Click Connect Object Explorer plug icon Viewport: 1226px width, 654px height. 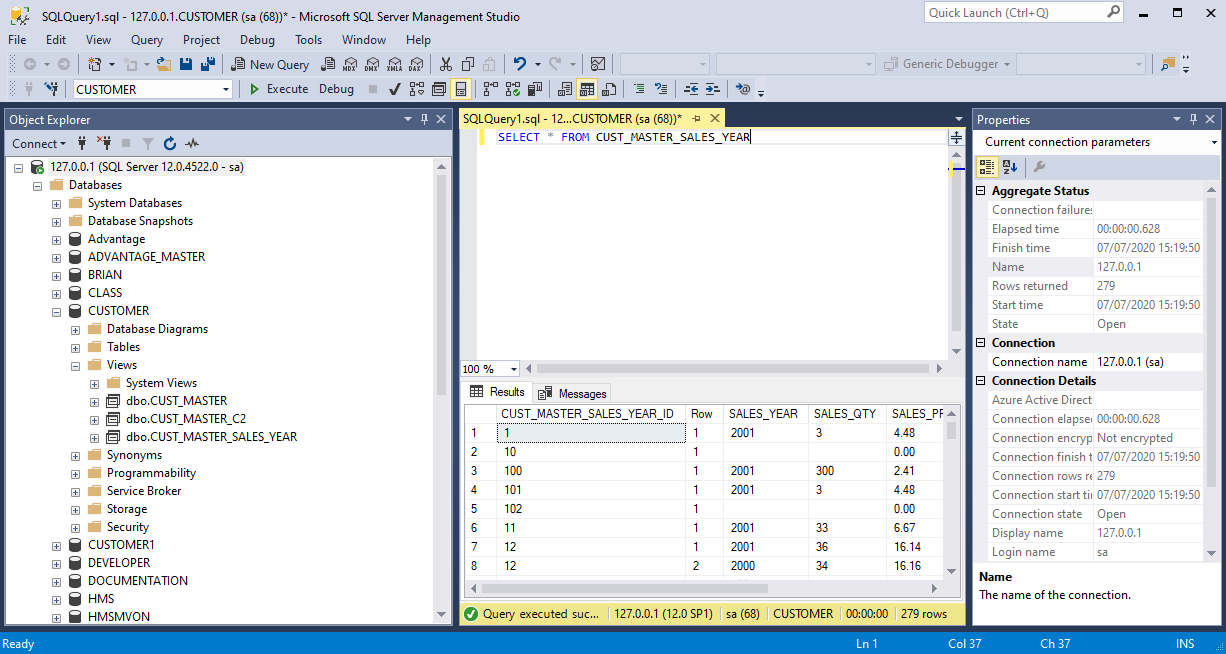(x=82, y=143)
